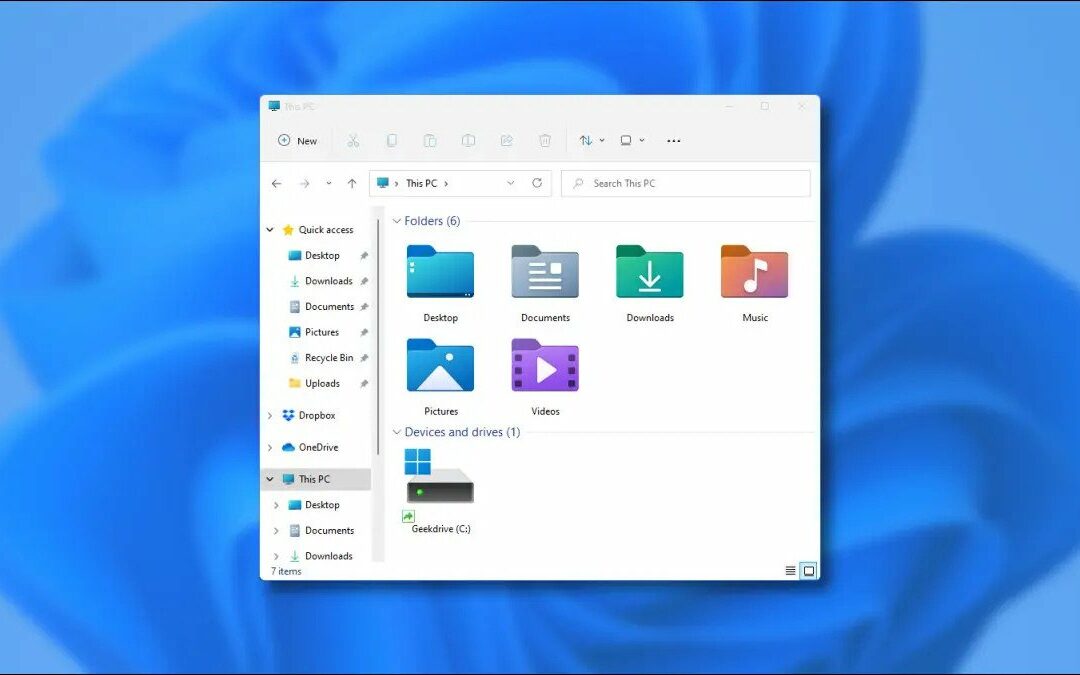
Task: Select the Geekdrive (C:) drive
Action: point(440,491)
